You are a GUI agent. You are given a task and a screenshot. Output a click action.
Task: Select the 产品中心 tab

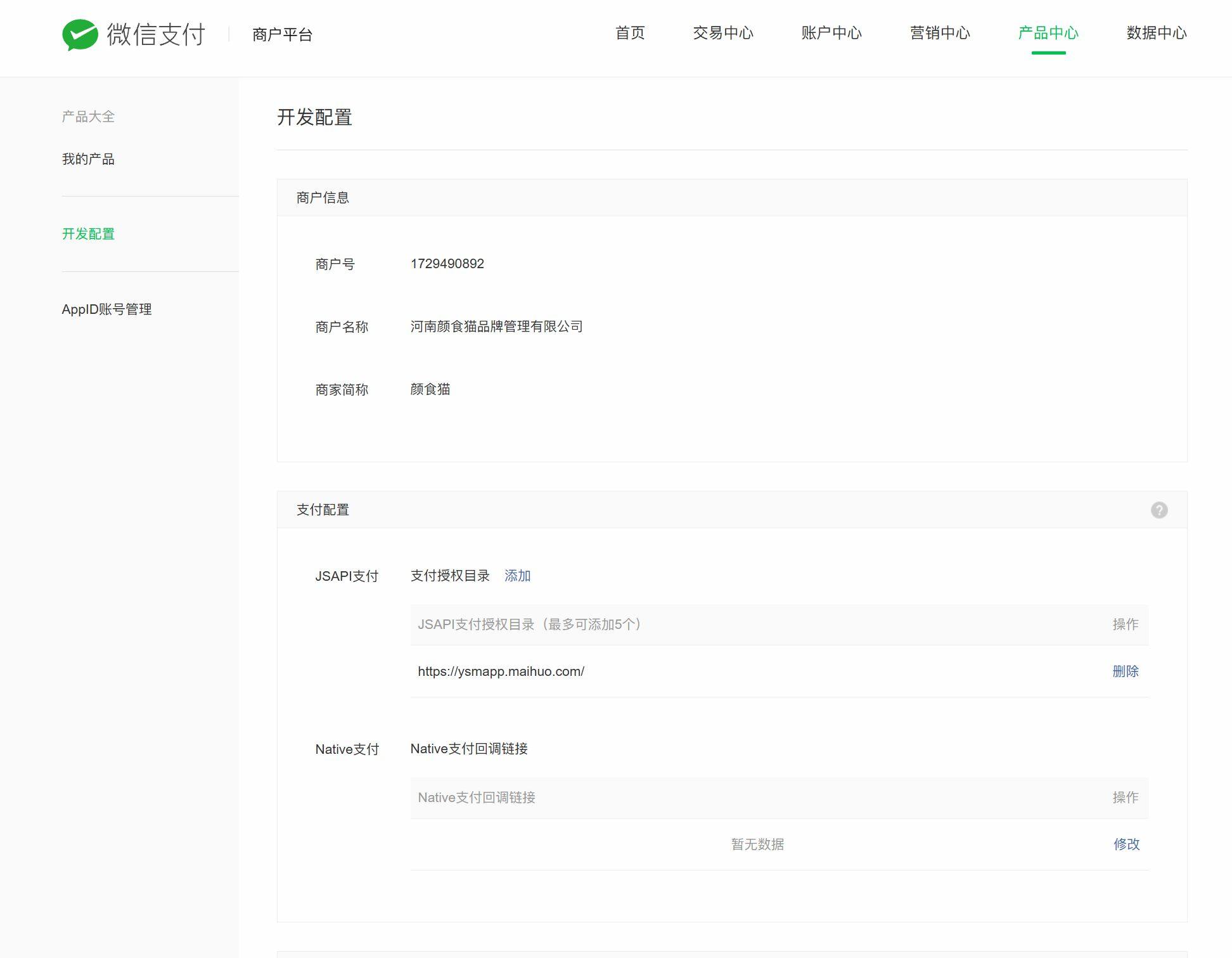click(1048, 33)
